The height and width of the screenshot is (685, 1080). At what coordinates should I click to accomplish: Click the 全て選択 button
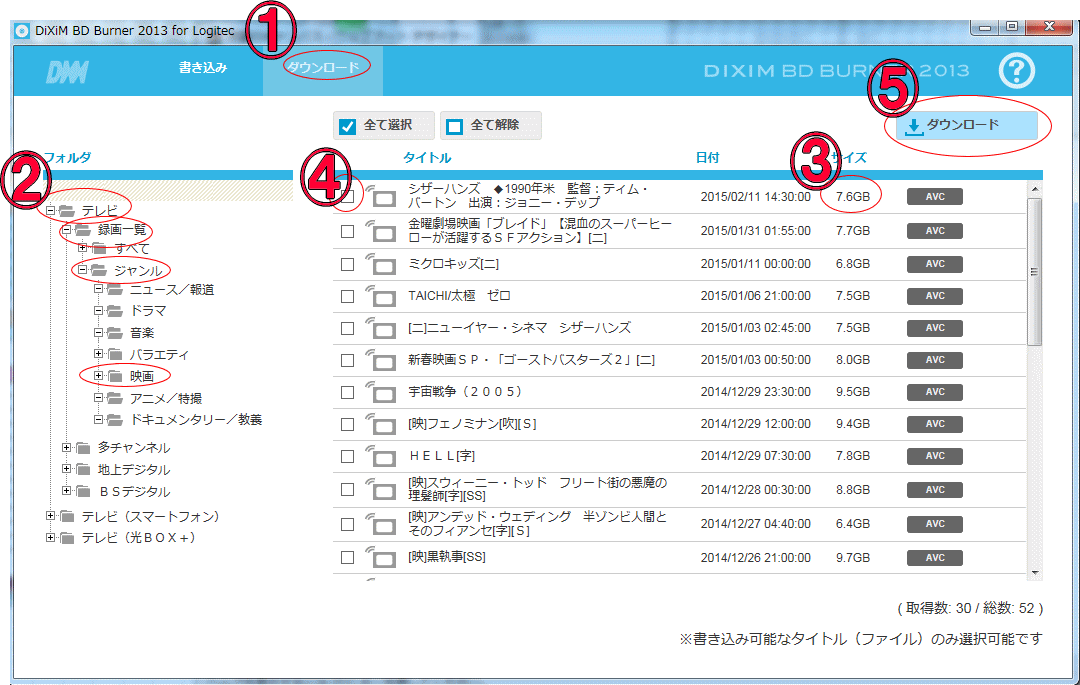click(384, 125)
